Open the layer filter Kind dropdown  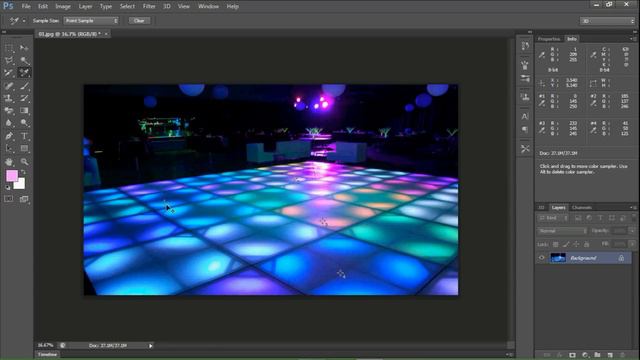point(553,218)
